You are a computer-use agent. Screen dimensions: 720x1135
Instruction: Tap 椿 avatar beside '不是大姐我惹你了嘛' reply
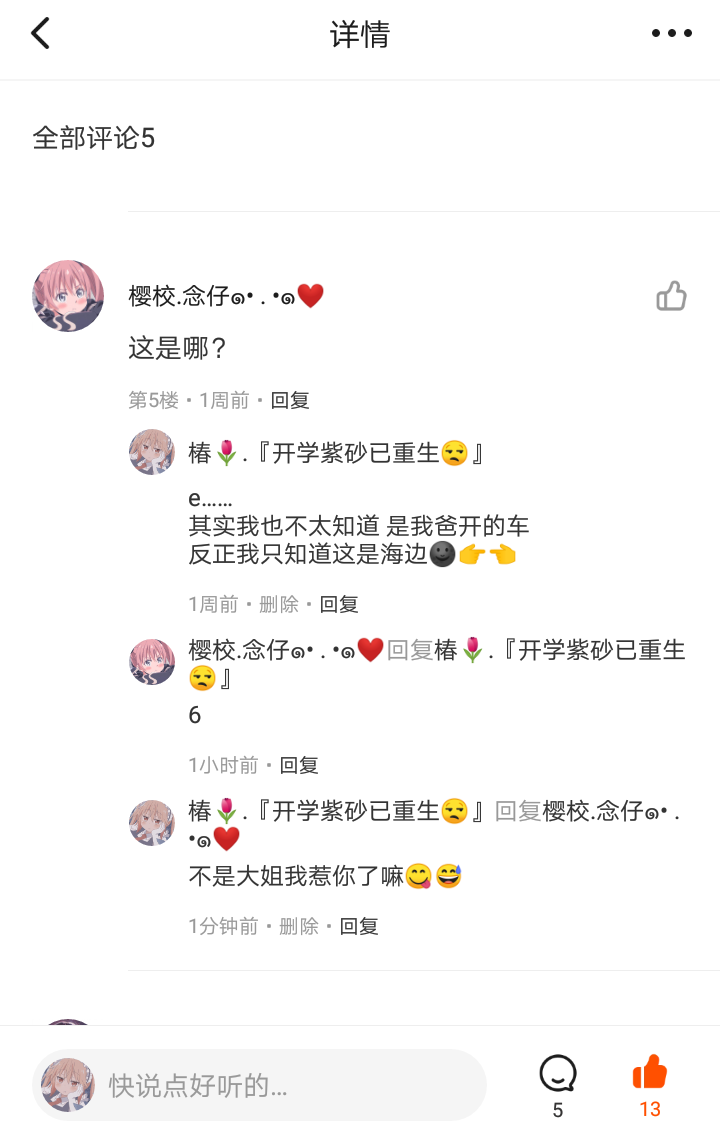[152, 823]
